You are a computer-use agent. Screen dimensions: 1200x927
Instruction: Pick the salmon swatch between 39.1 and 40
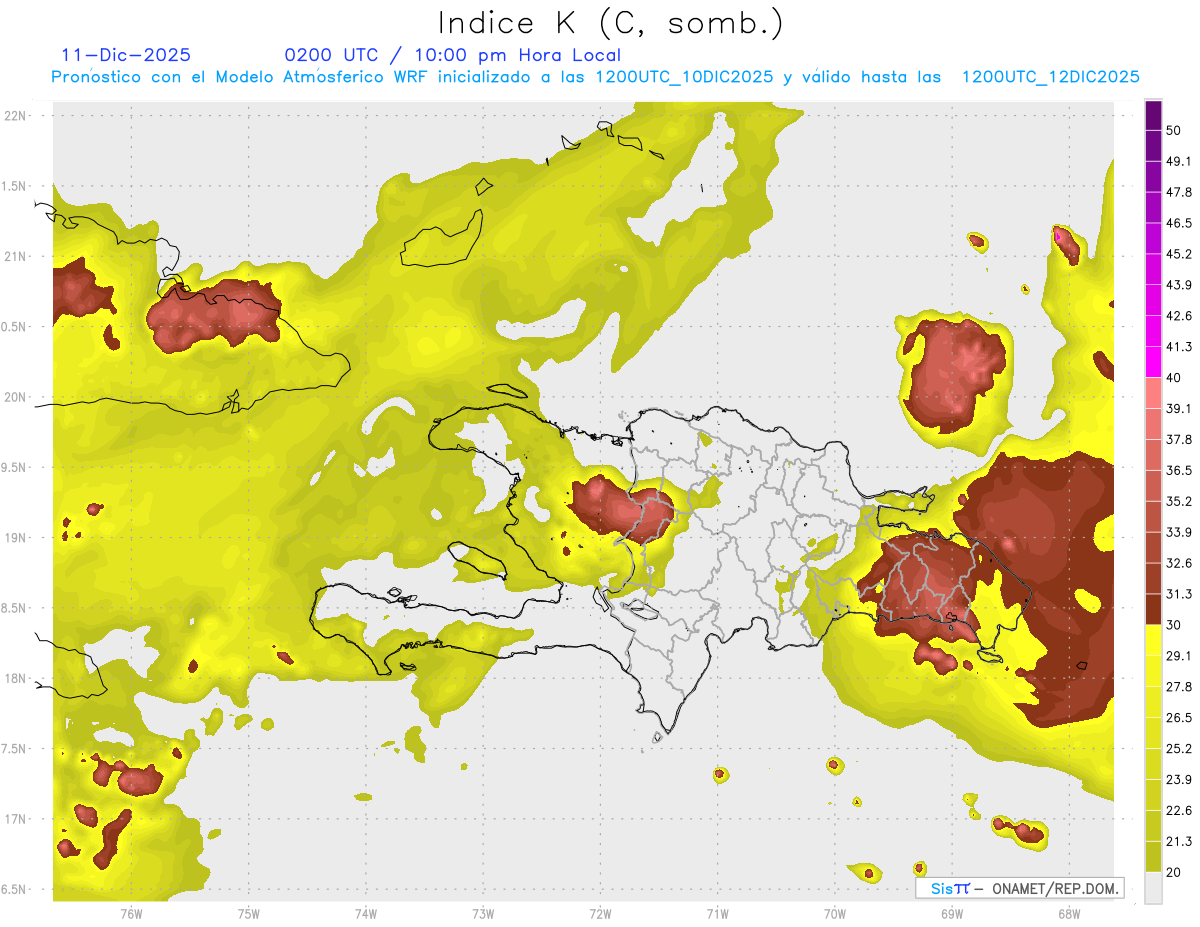pyautogui.click(x=1153, y=393)
